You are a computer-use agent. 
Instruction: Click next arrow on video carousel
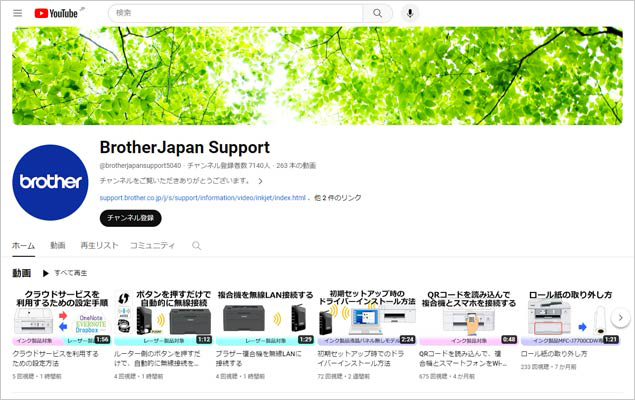coord(620,318)
